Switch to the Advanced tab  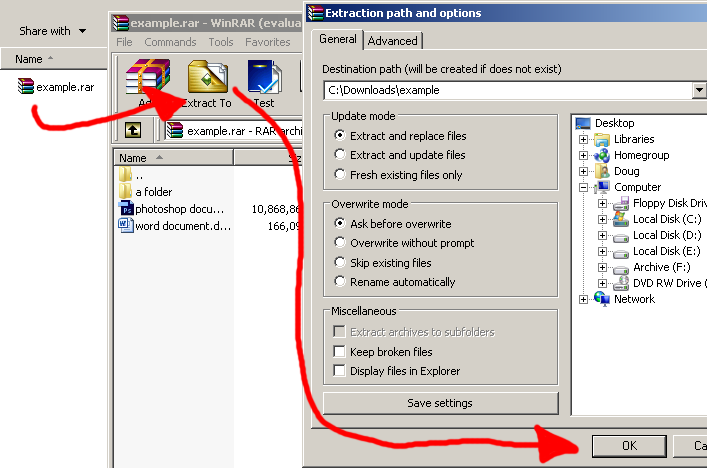(392, 41)
